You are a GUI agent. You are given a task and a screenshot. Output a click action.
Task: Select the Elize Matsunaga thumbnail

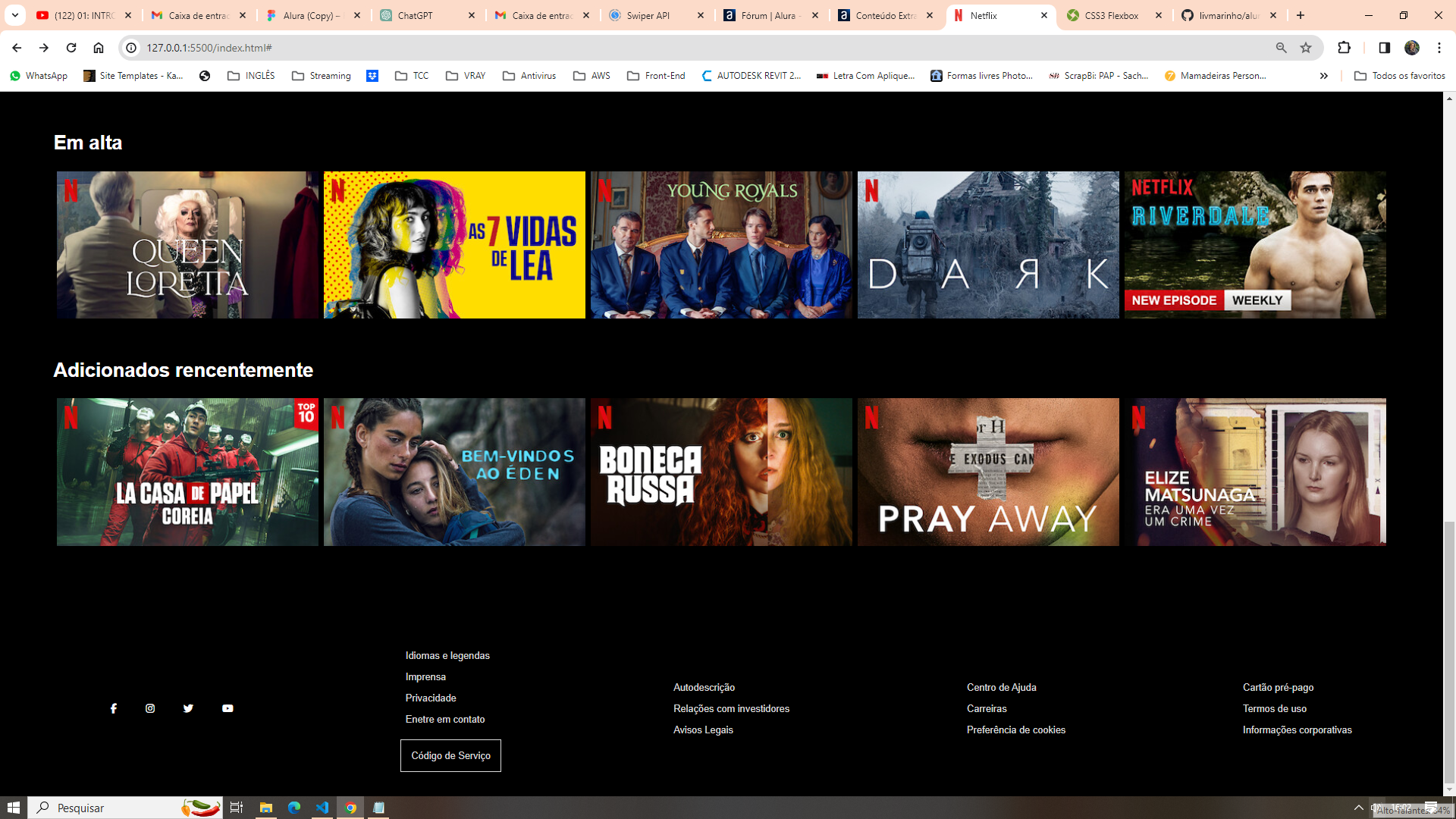(x=1255, y=472)
